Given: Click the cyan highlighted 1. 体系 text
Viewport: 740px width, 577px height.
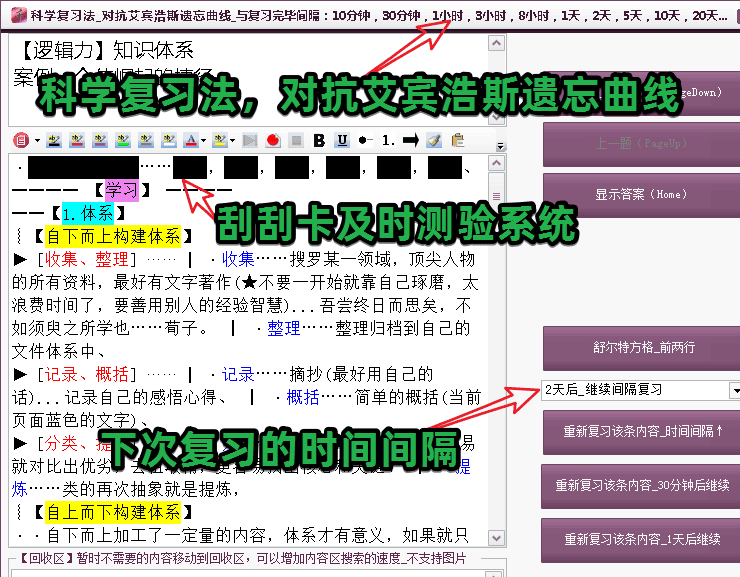Looking at the screenshot, I should (x=88, y=214).
